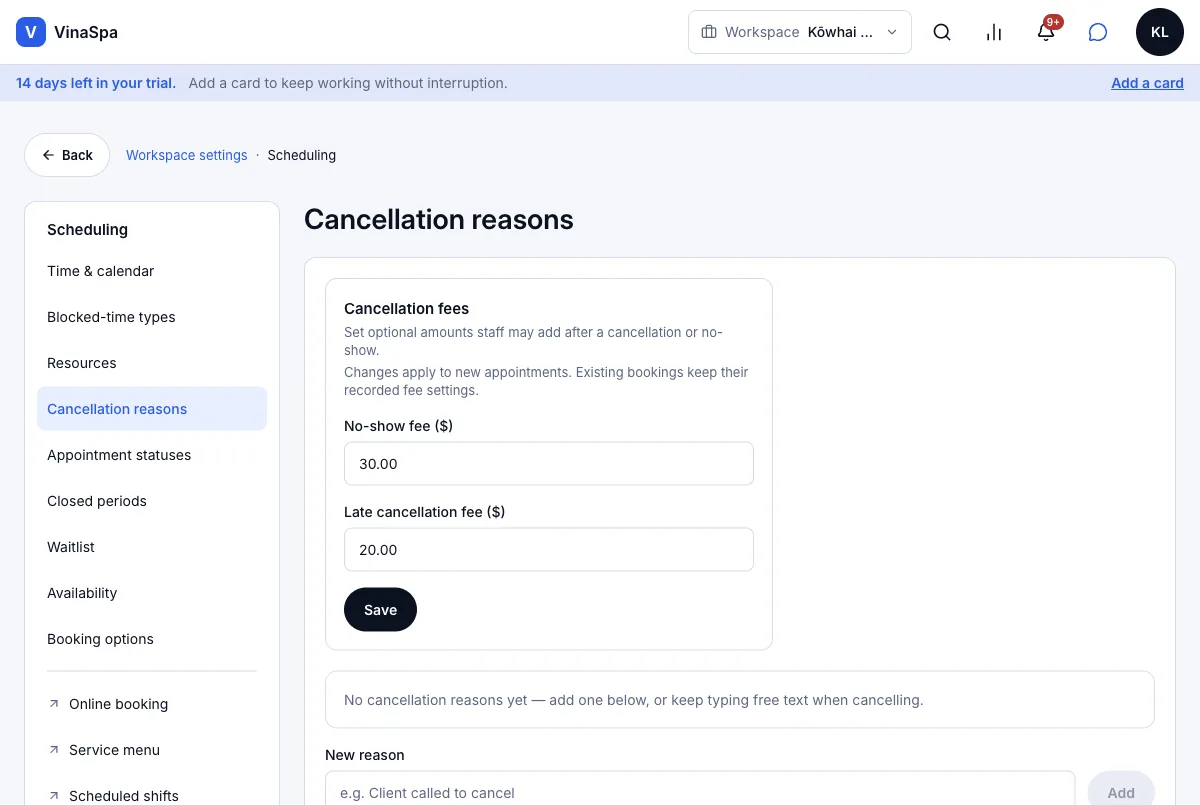The image size is (1200, 805).
Task: Click the external arrow icon beside Online booking
Action: [54, 704]
